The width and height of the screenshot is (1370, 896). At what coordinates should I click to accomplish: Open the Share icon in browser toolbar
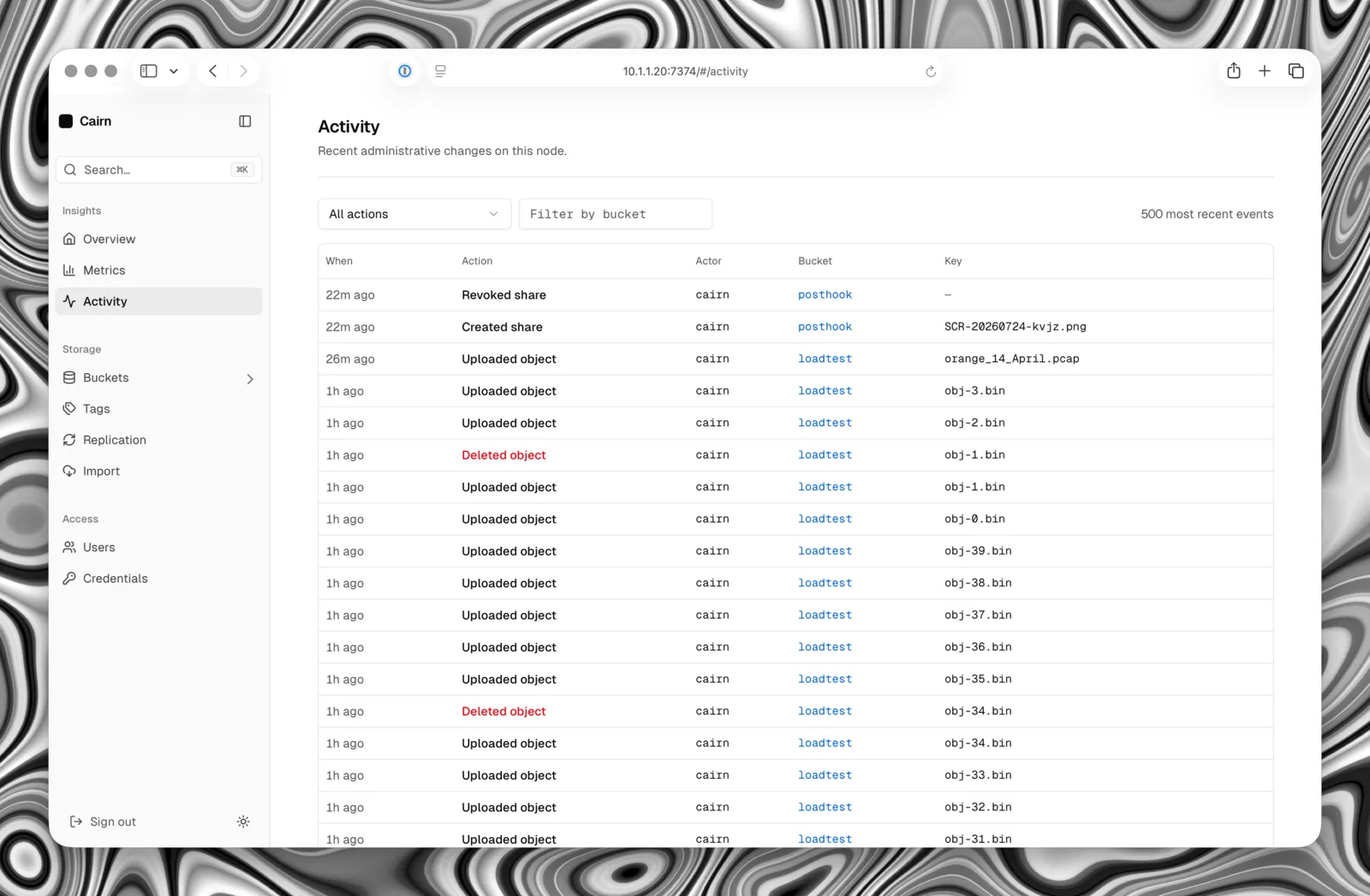point(1234,71)
